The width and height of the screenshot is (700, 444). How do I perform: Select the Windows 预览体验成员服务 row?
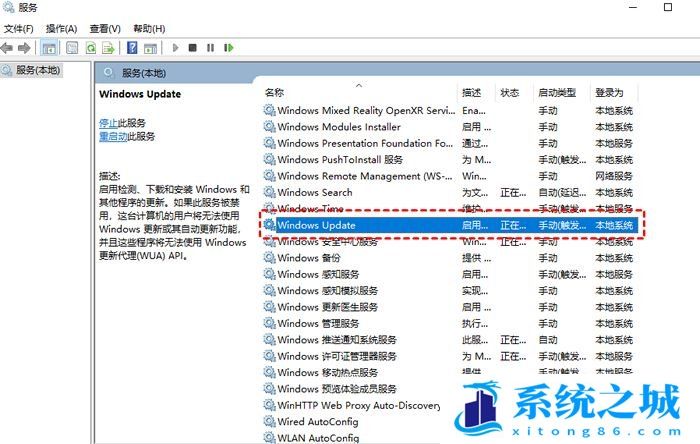(337, 389)
